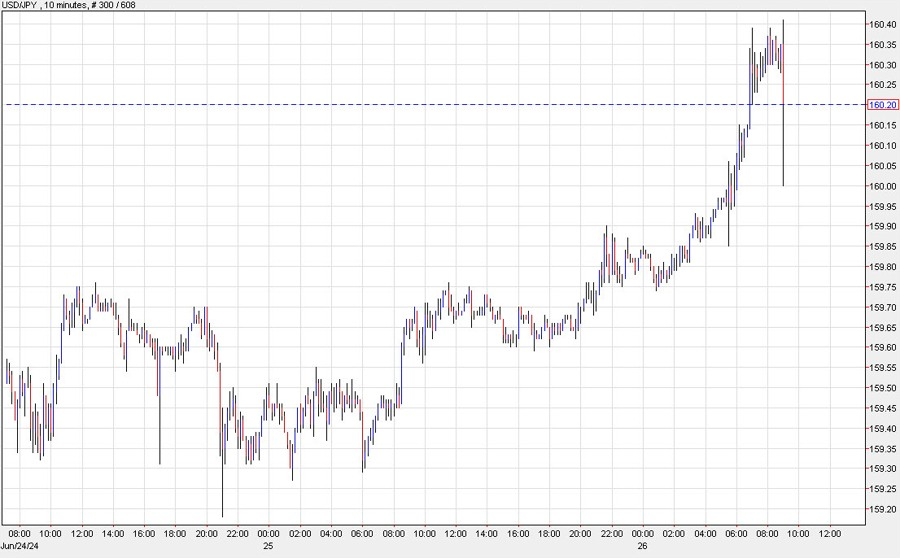900x558 pixels.
Task: Click the 159.35 price axis label
Action: point(883,448)
